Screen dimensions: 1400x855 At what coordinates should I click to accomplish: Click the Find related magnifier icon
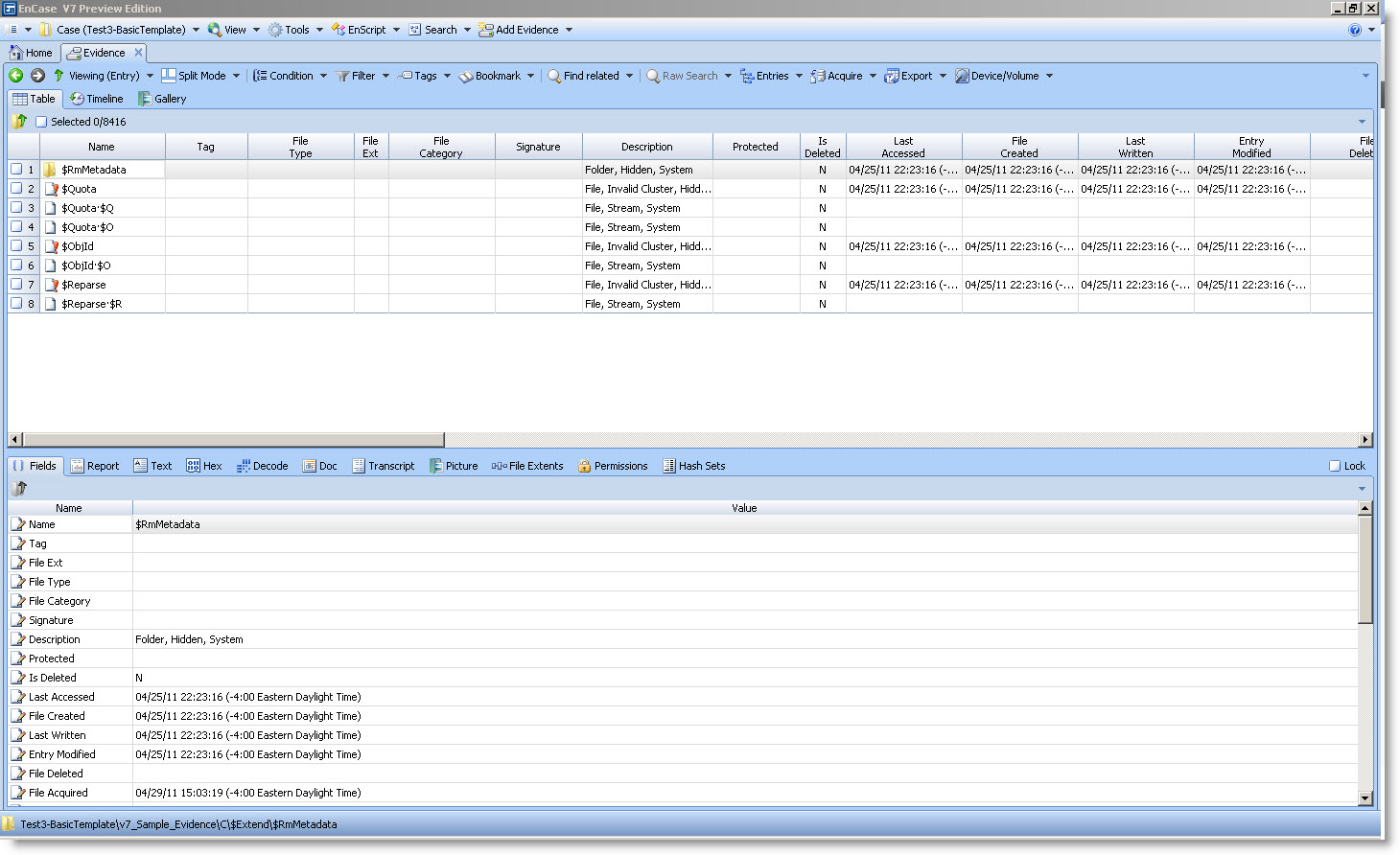(554, 76)
